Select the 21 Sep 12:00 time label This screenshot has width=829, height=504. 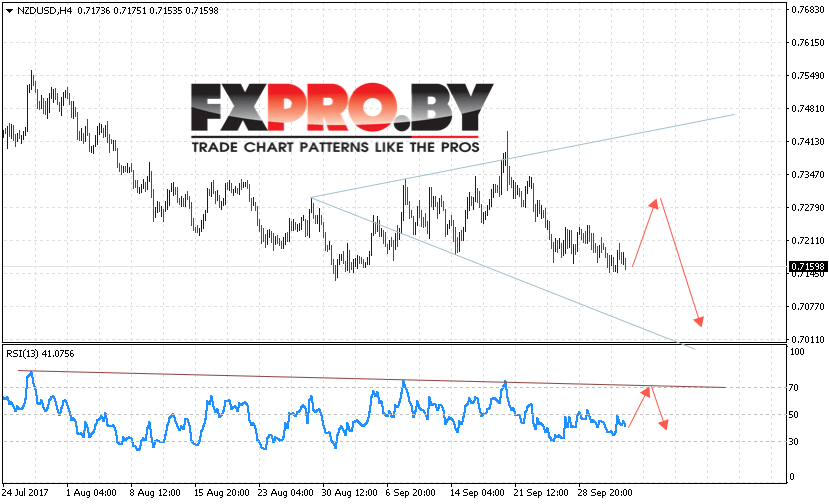pyautogui.click(x=541, y=492)
